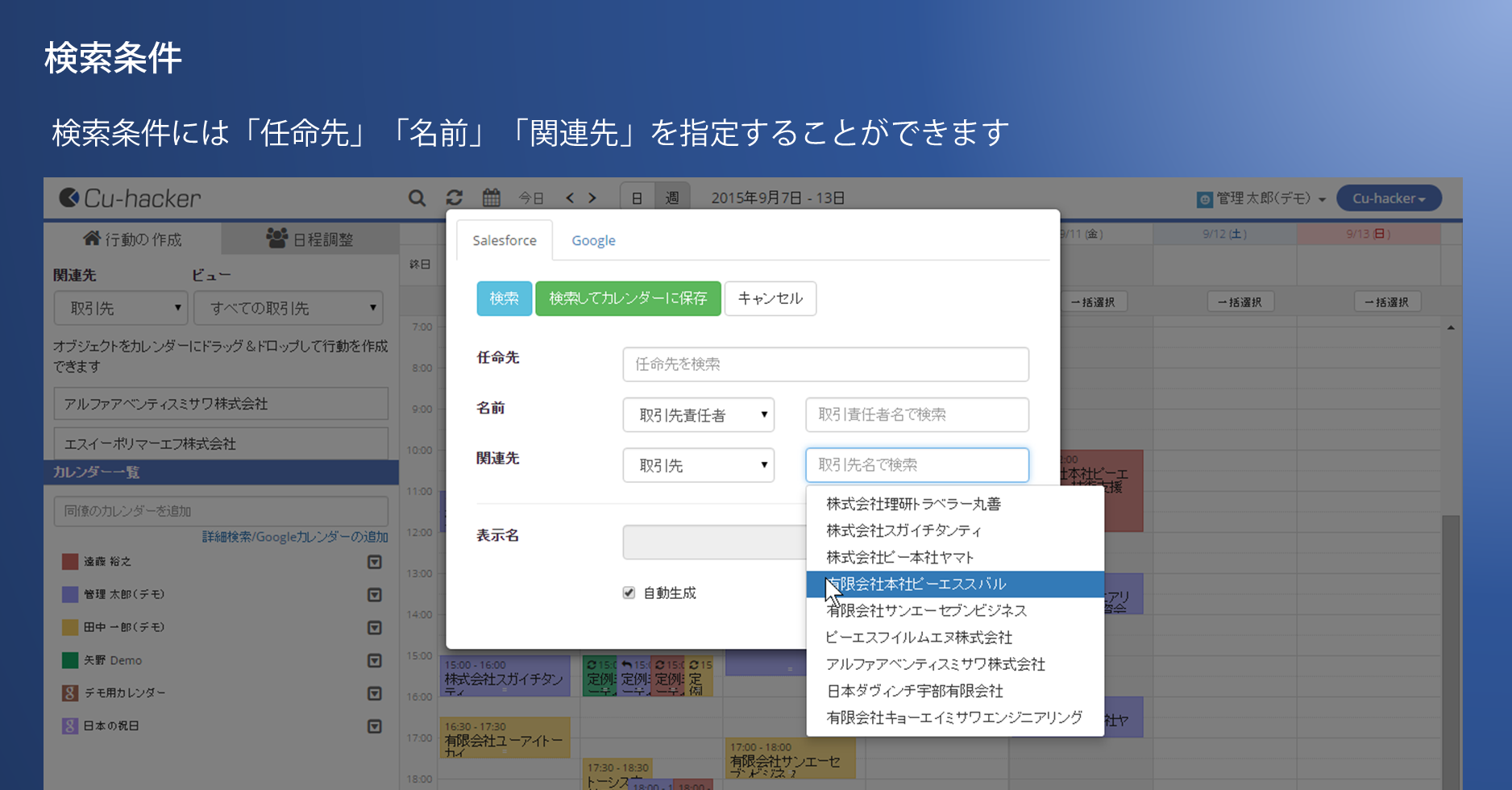
Task: Click the 今日 today button
Action: point(531,198)
